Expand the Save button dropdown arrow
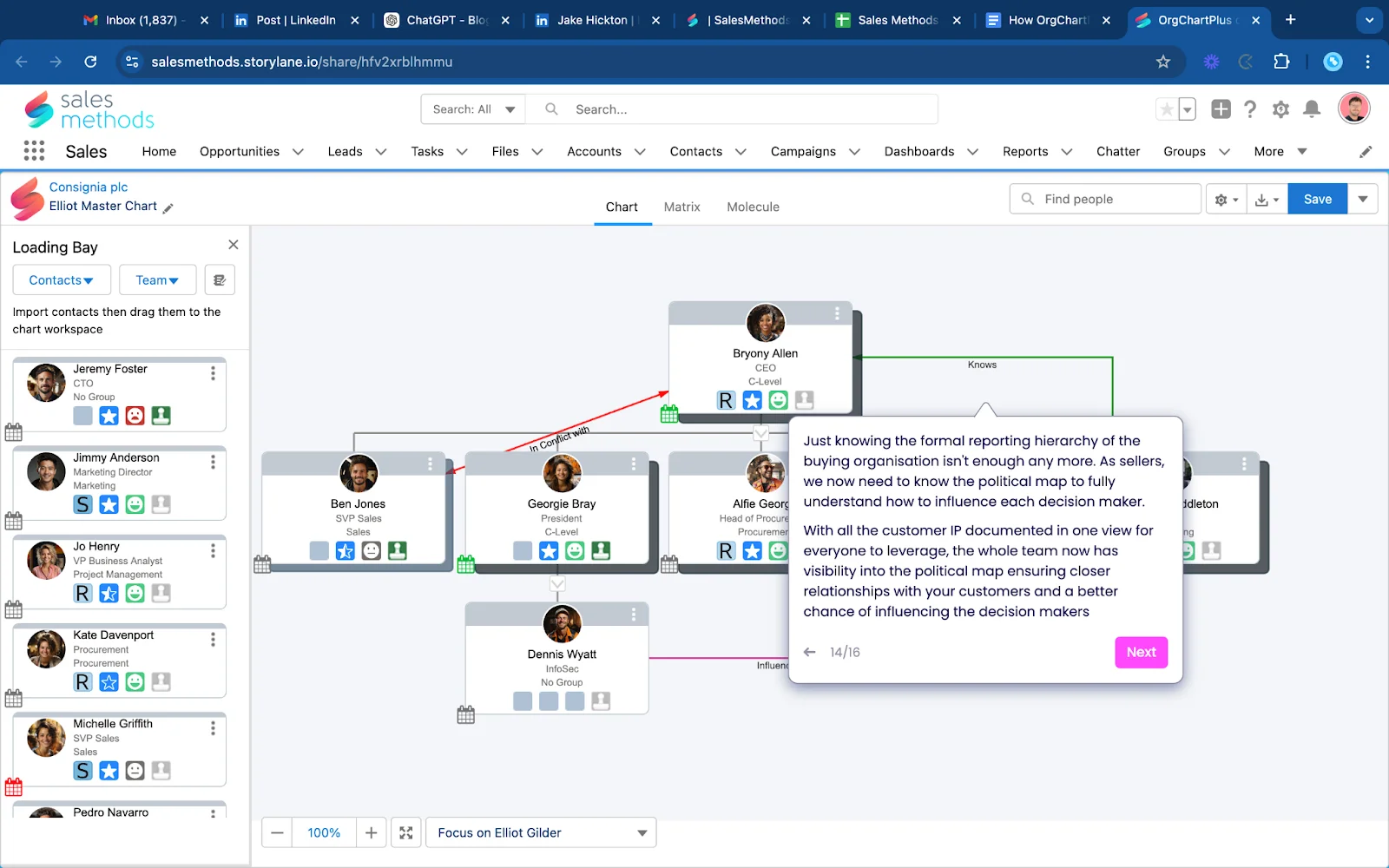This screenshot has height=868, width=1389. (x=1362, y=199)
